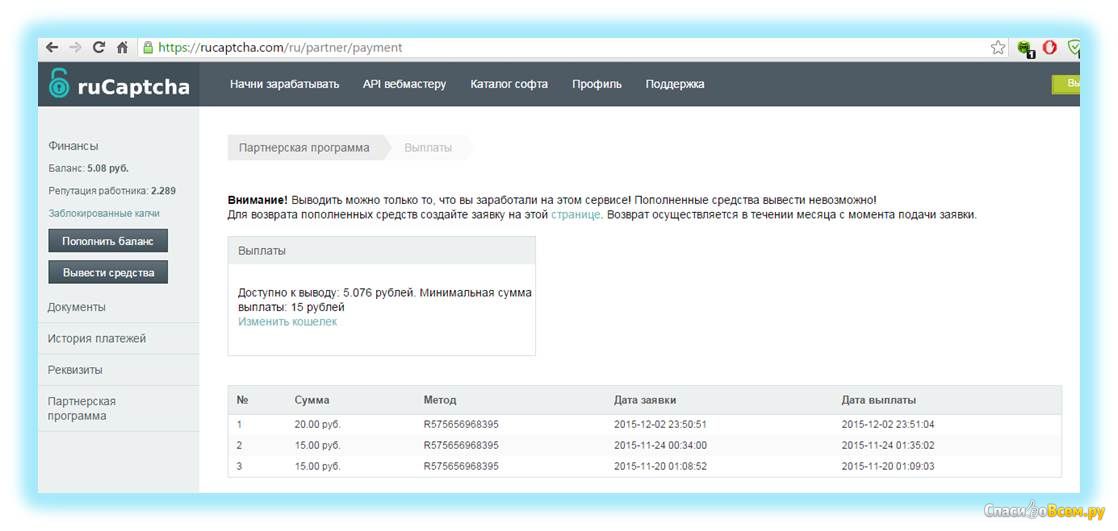
Task: Go to browser home page icon
Action: [122, 47]
